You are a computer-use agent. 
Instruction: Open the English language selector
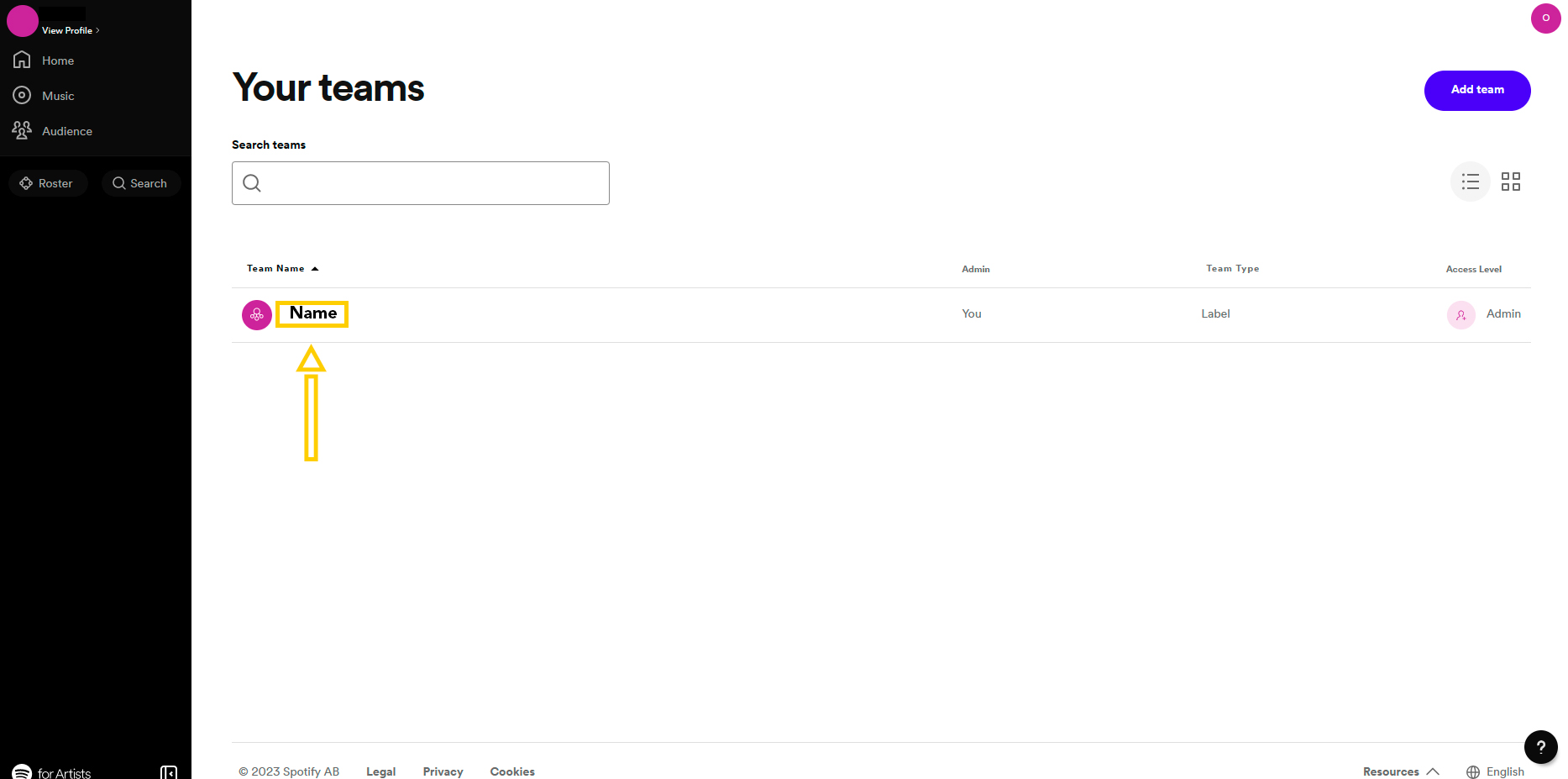tap(1495, 771)
